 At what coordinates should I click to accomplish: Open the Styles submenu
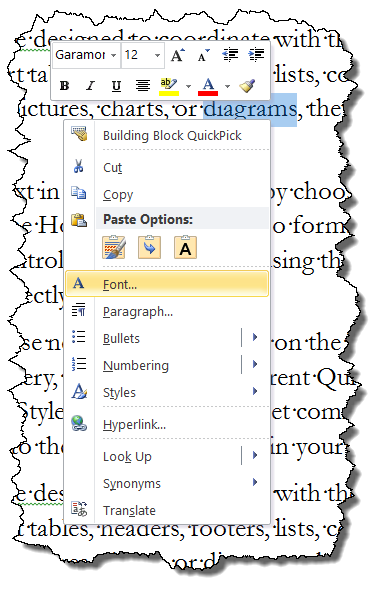tap(167, 392)
